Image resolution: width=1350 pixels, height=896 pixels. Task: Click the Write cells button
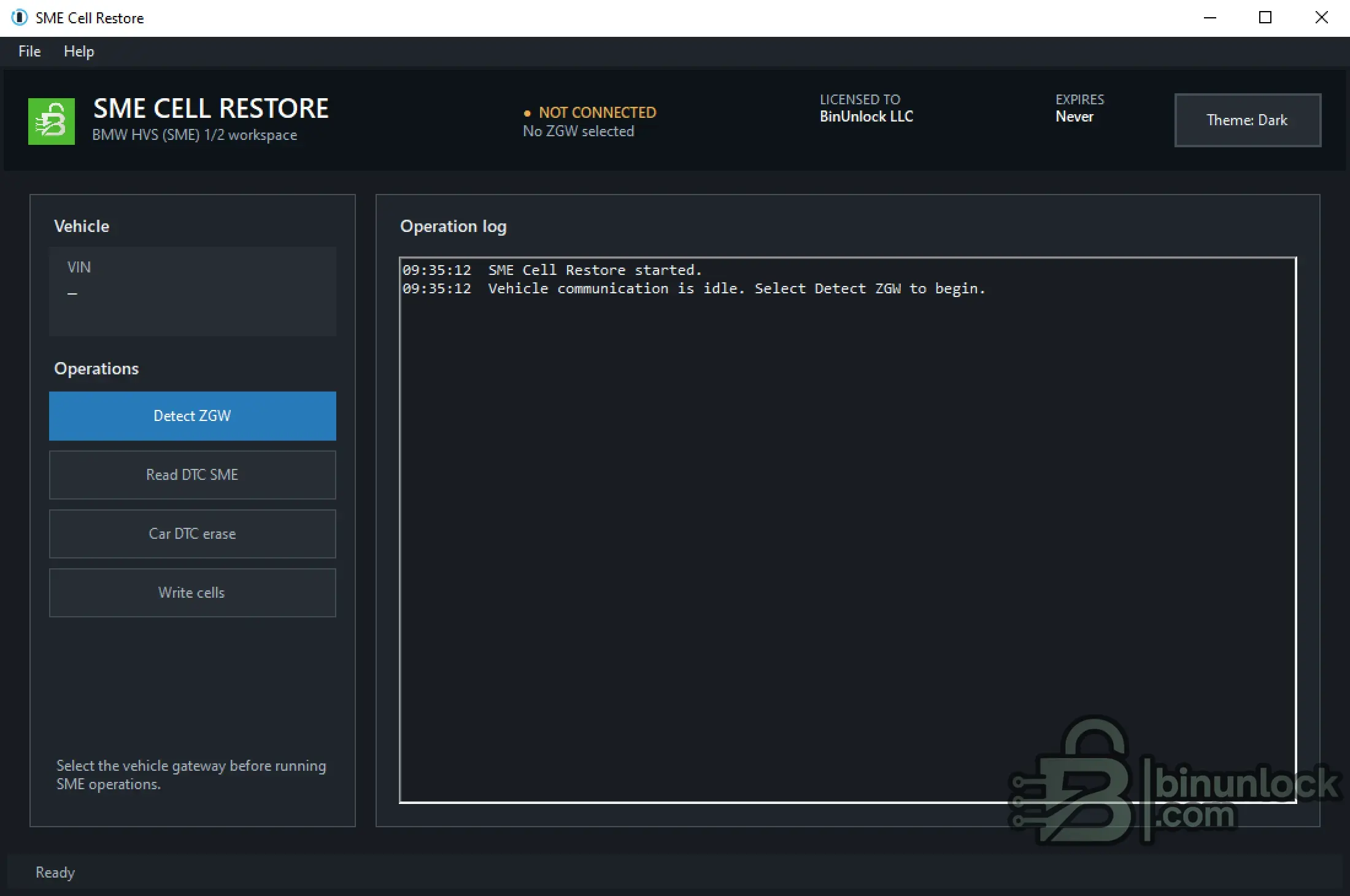pos(193,593)
